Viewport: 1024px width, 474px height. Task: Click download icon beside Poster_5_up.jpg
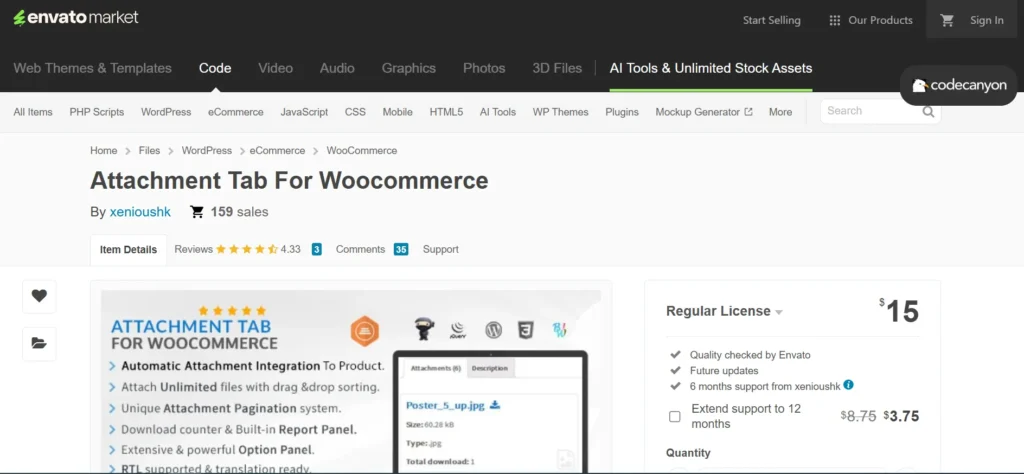coord(494,405)
